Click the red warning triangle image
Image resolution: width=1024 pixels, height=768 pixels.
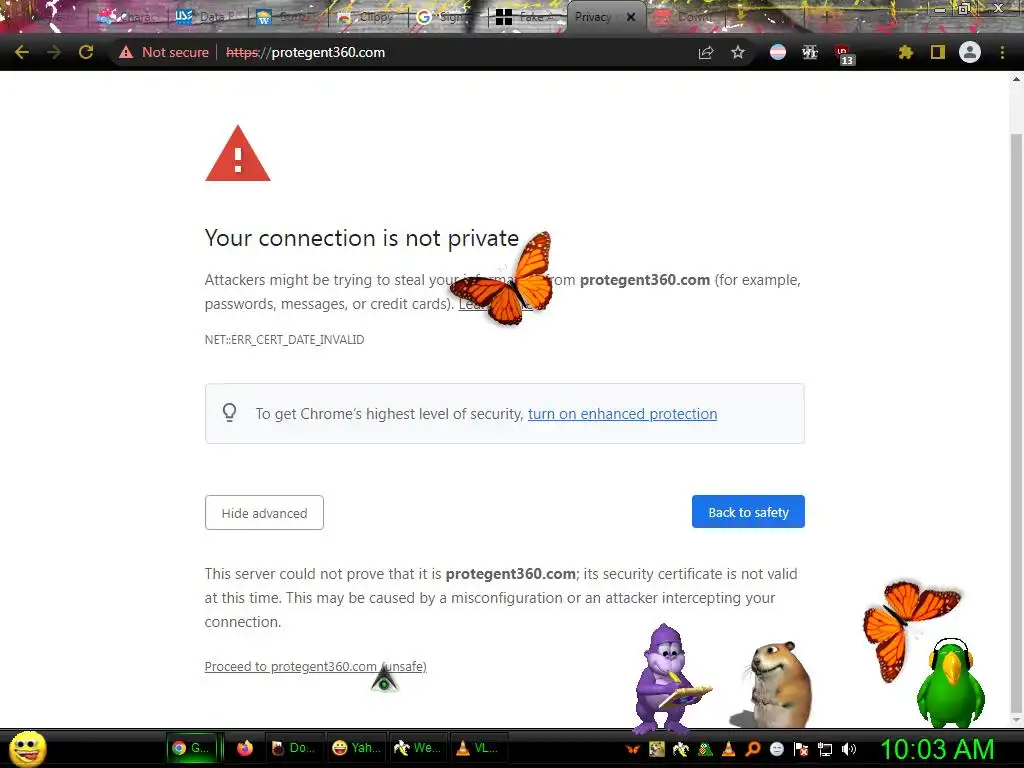(238, 154)
